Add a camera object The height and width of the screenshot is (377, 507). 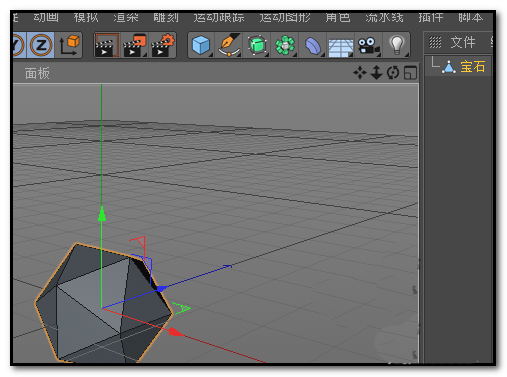point(368,45)
